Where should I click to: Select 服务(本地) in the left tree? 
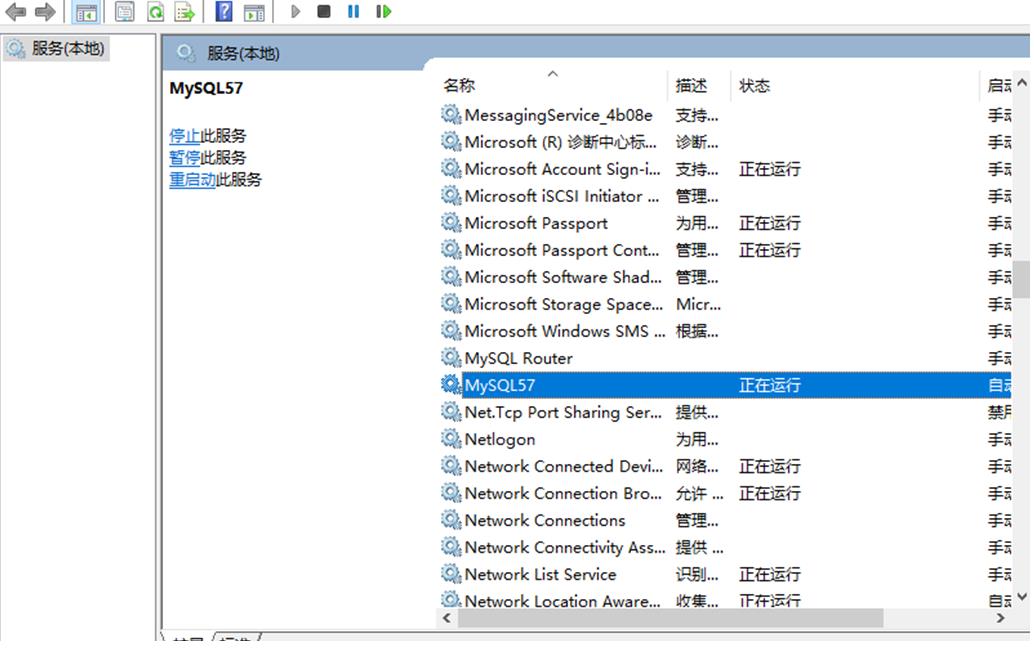click(x=60, y=45)
